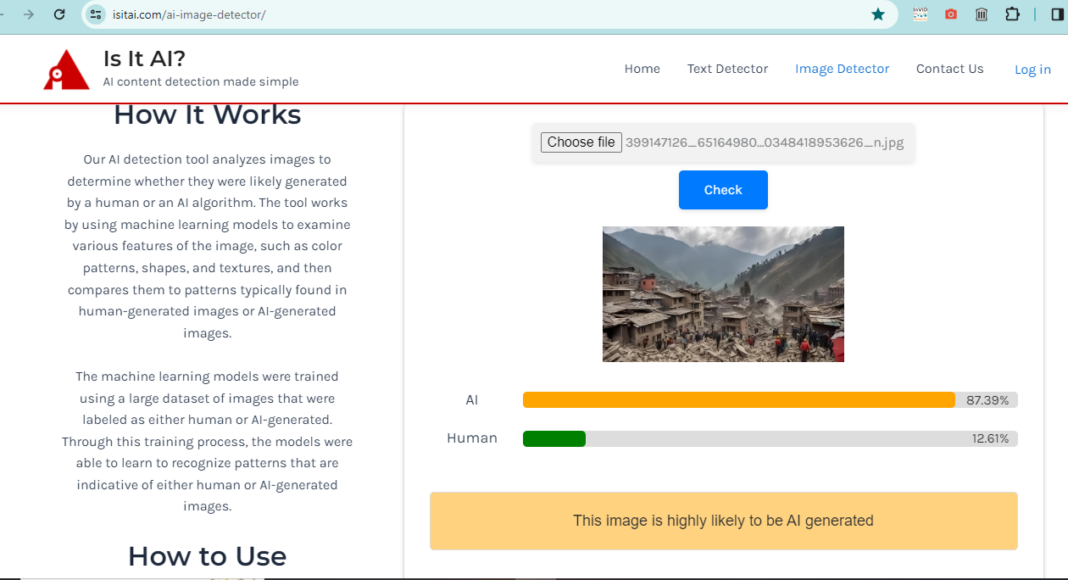Viewport: 1068px width, 580px height.
Task: Open the Contact Us page
Action: 950,68
